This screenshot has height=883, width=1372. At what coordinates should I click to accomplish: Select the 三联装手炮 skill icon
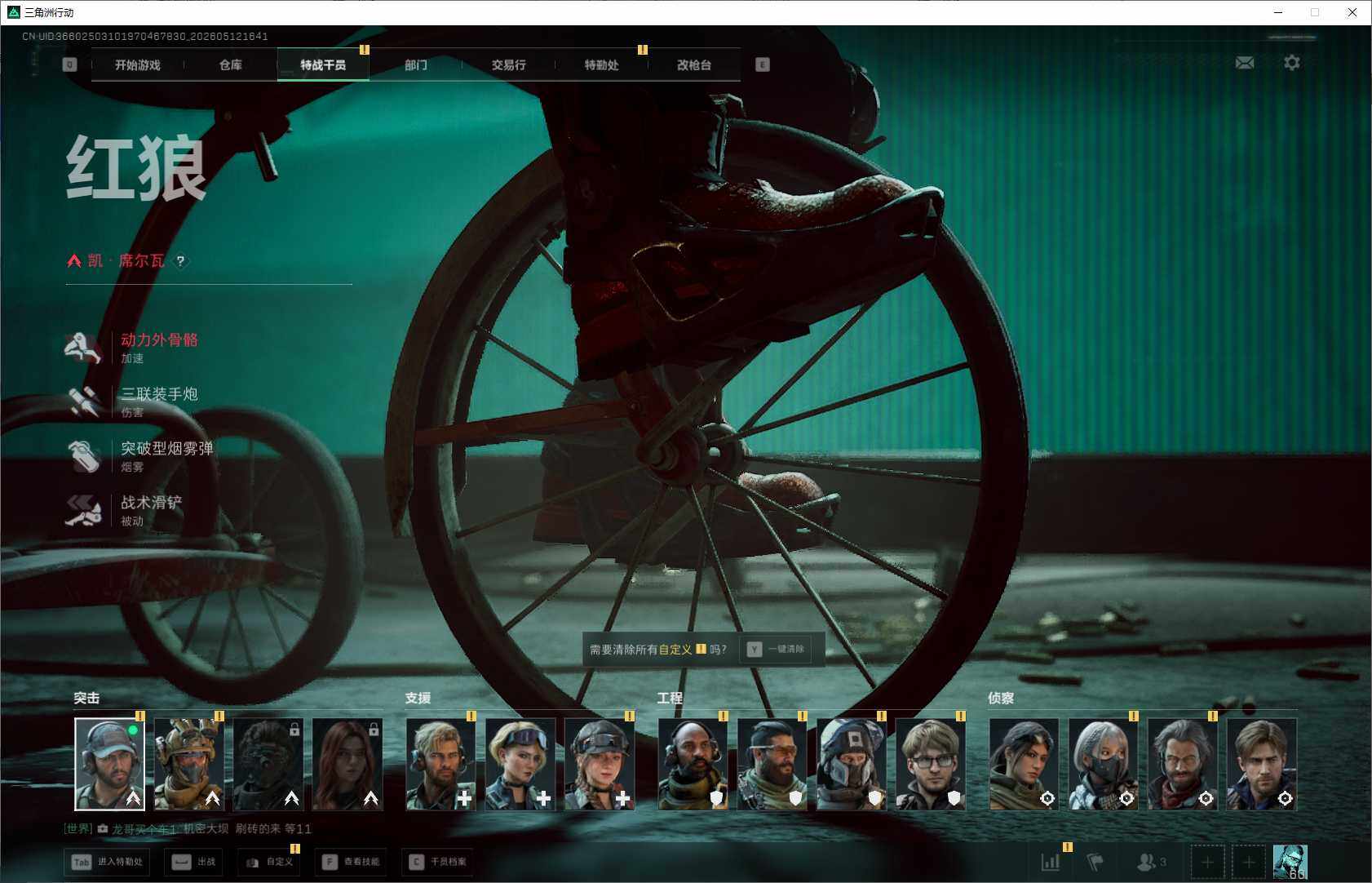click(83, 402)
